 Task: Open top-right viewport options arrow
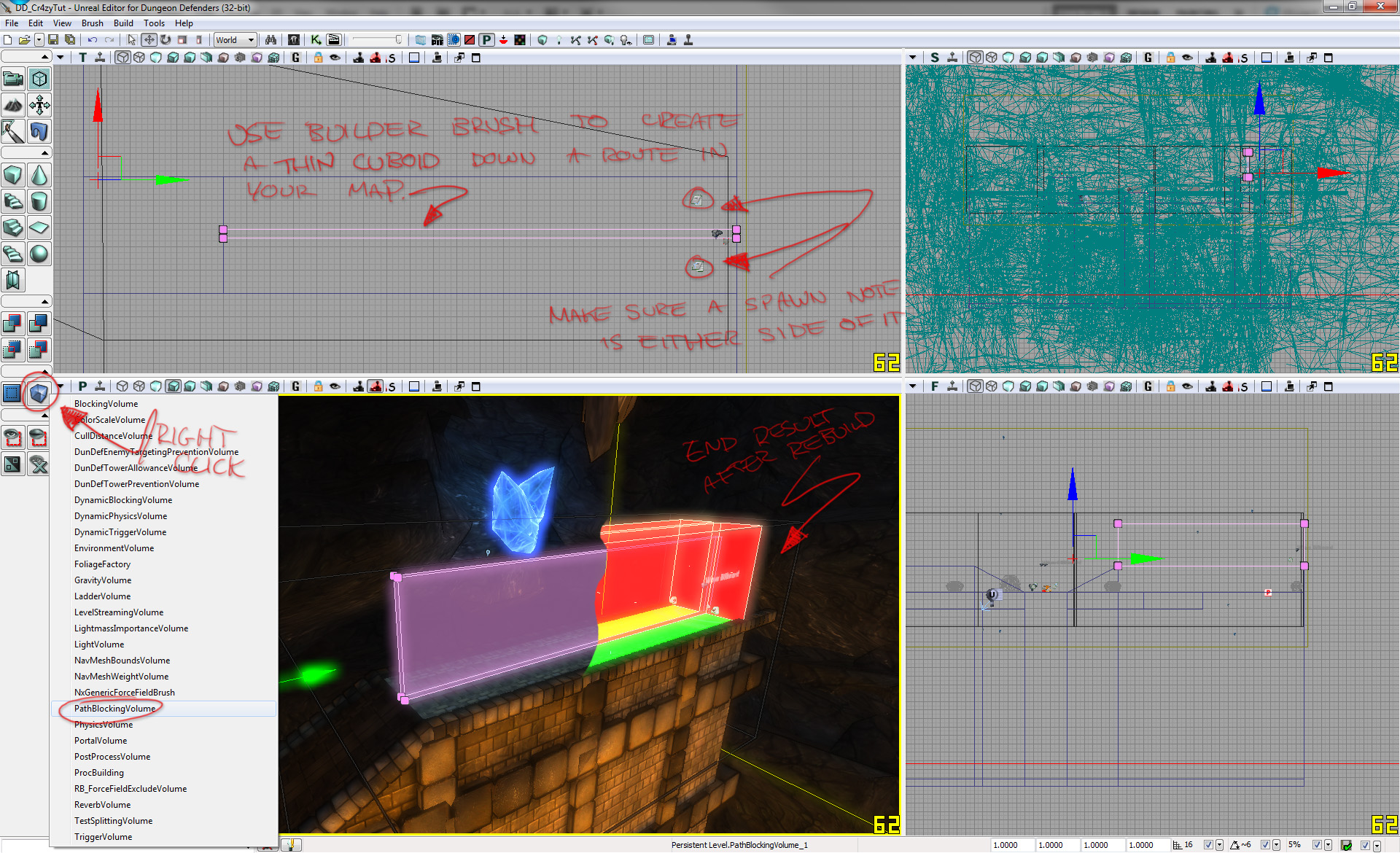tap(912, 58)
